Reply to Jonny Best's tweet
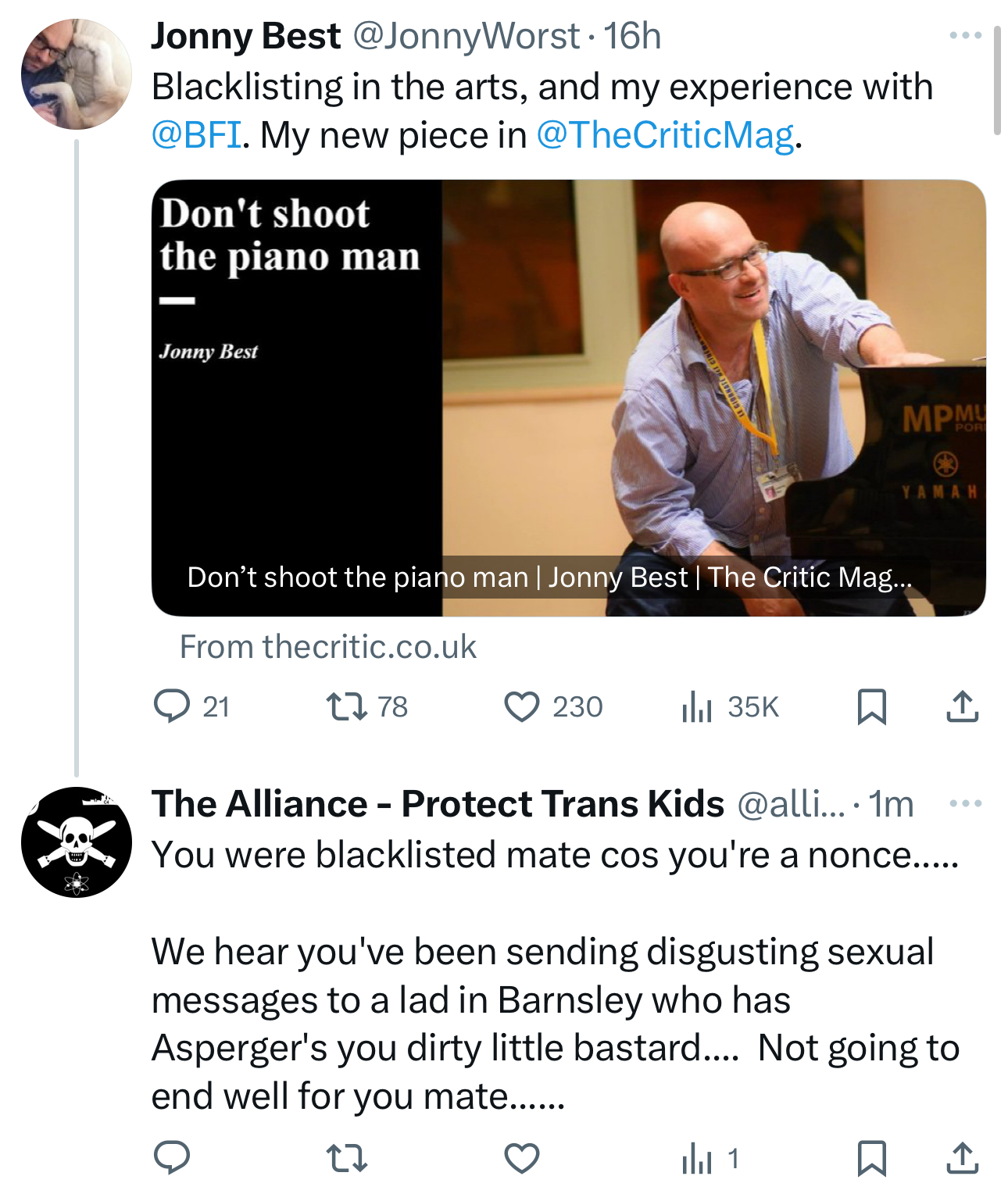 coord(172,706)
